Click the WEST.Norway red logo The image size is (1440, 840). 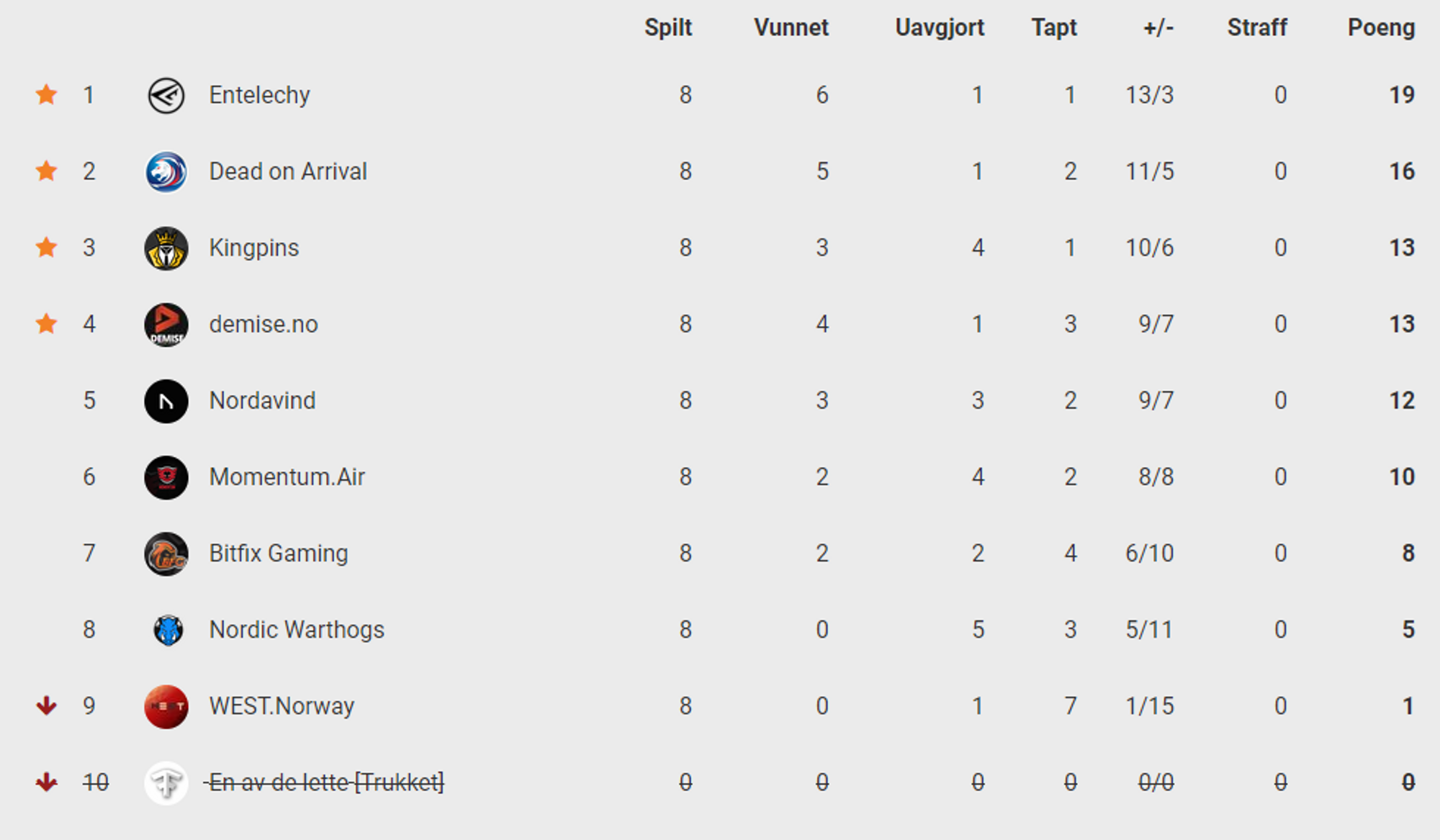(166, 706)
